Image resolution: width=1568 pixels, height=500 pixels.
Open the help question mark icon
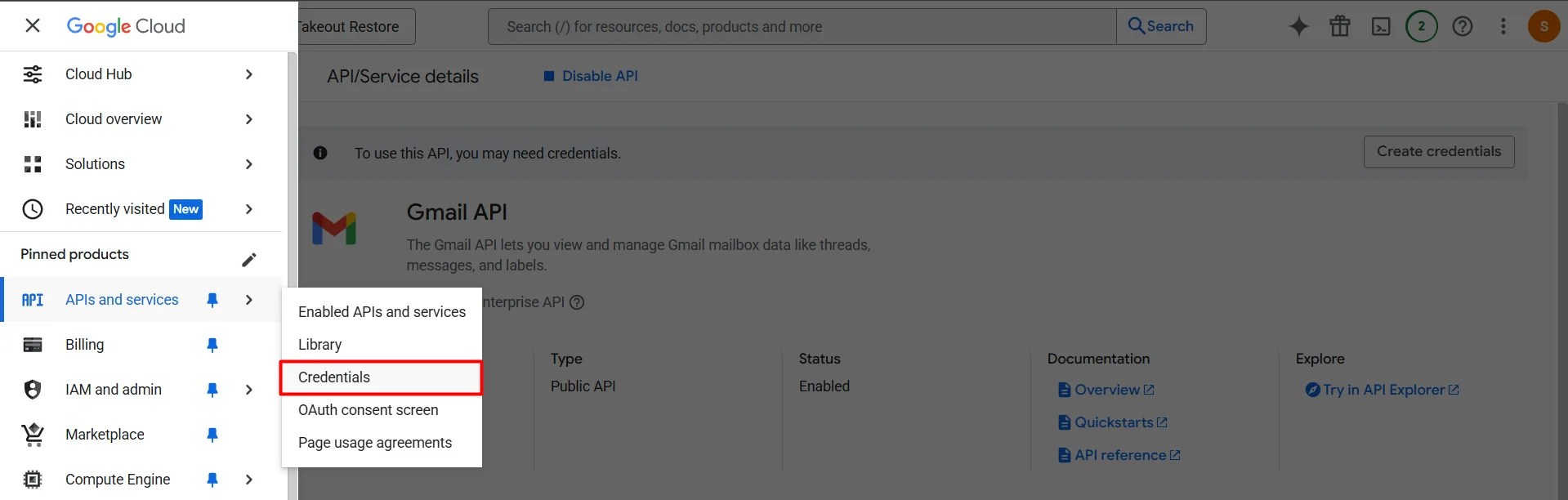click(x=1463, y=26)
